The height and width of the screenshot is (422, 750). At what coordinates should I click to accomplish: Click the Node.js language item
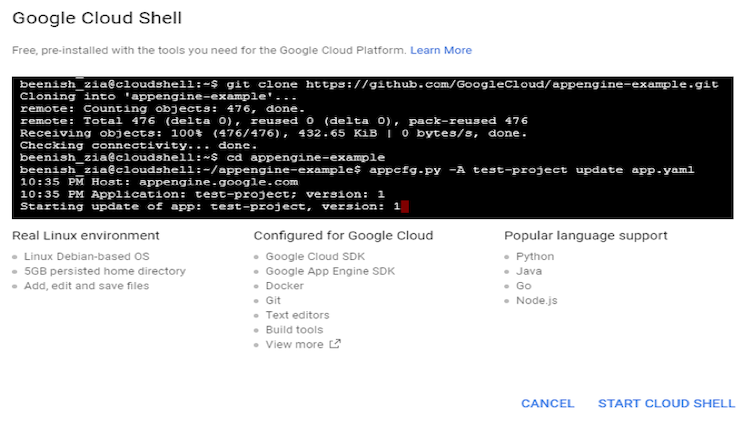pos(536,300)
